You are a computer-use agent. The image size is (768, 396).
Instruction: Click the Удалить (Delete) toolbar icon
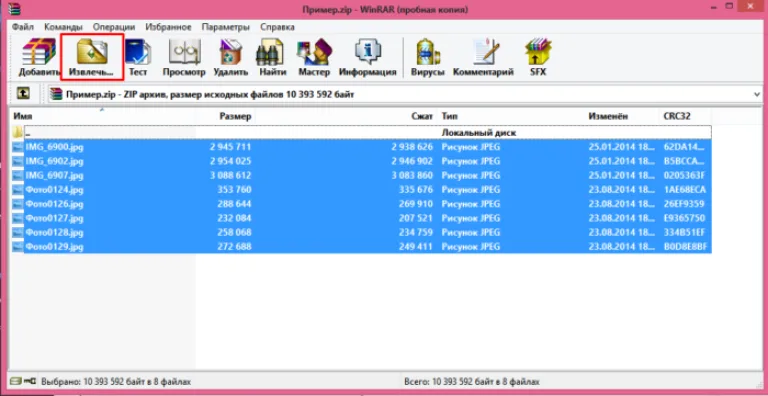[231, 58]
